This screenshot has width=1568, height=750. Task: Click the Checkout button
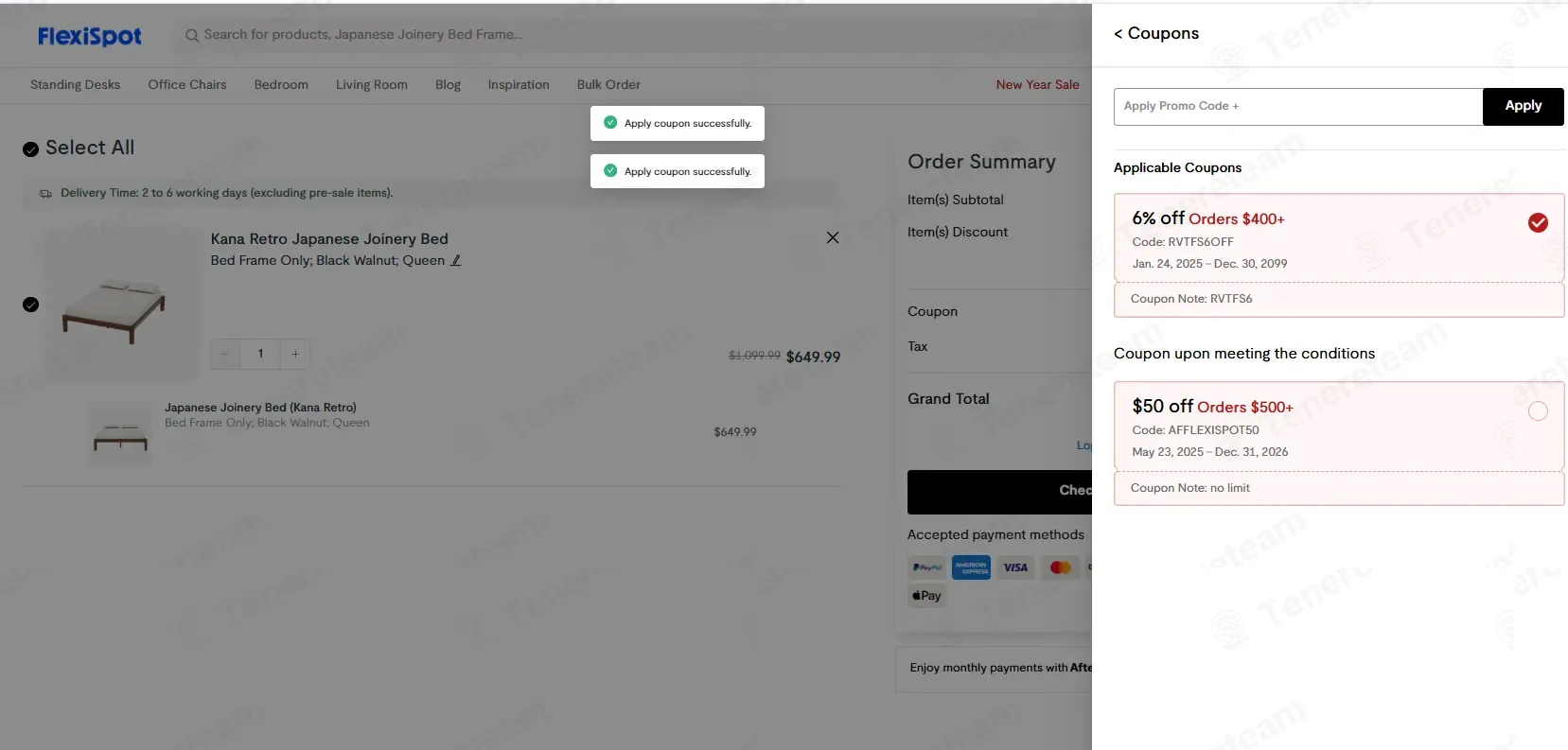pyautogui.click(x=999, y=492)
